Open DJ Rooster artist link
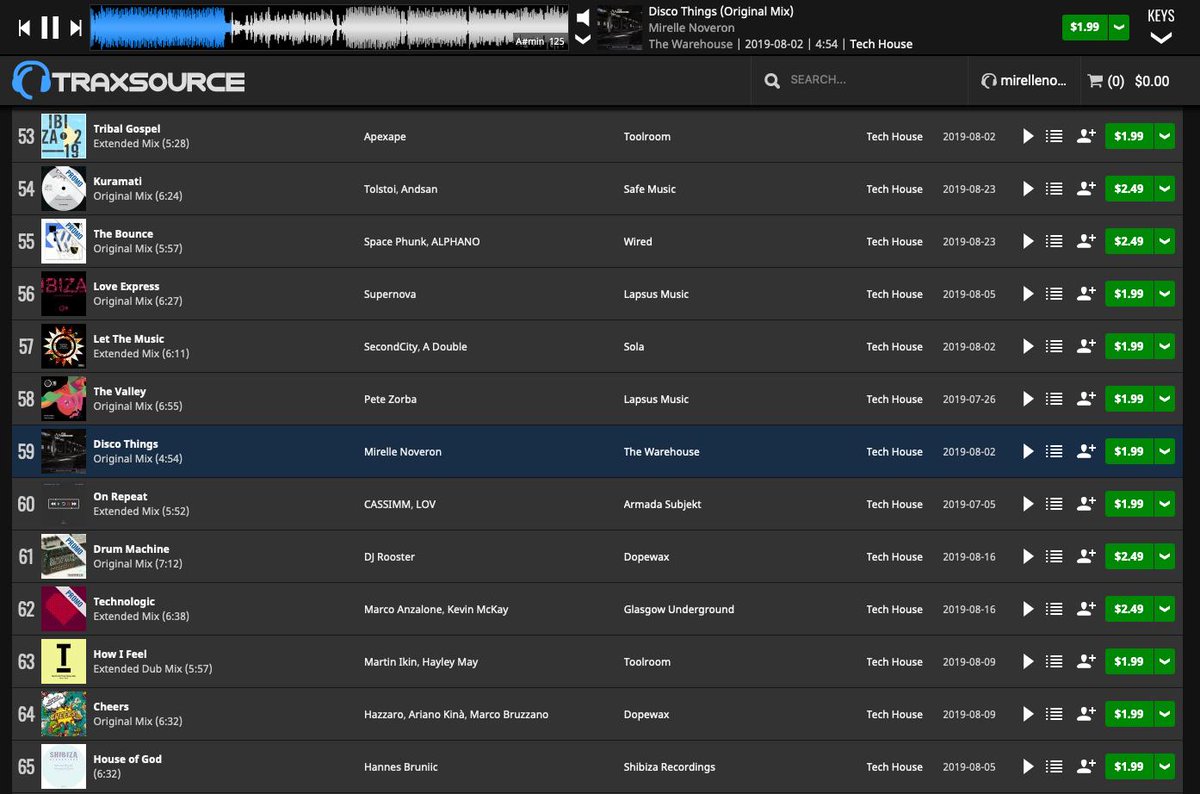This screenshot has width=1200, height=794. coord(389,557)
